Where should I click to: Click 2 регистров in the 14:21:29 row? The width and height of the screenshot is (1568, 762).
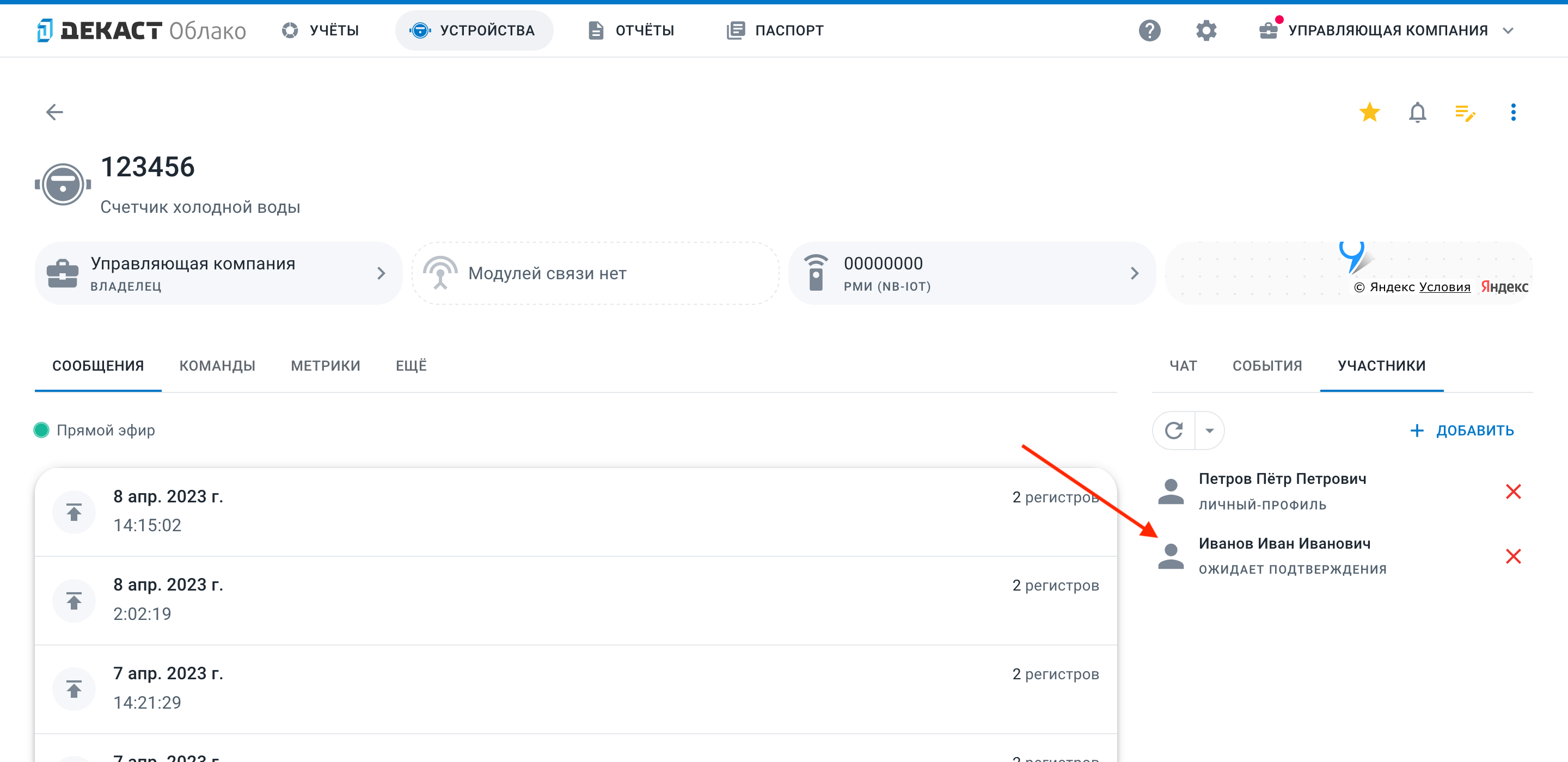(x=1056, y=674)
